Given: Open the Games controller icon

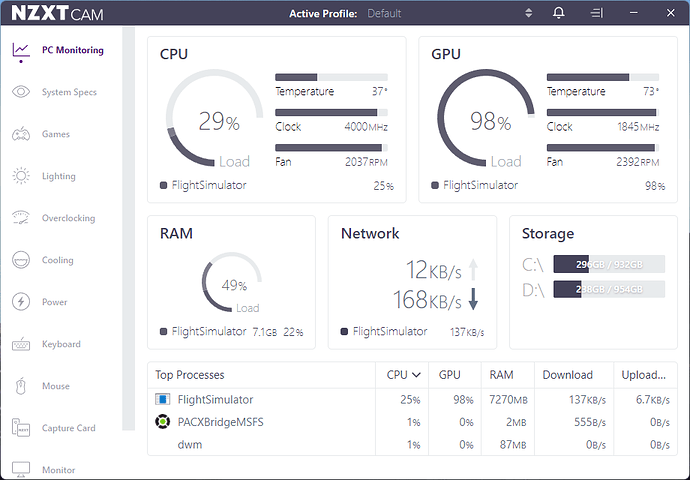Looking at the screenshot, I should (x=21, y=134).
